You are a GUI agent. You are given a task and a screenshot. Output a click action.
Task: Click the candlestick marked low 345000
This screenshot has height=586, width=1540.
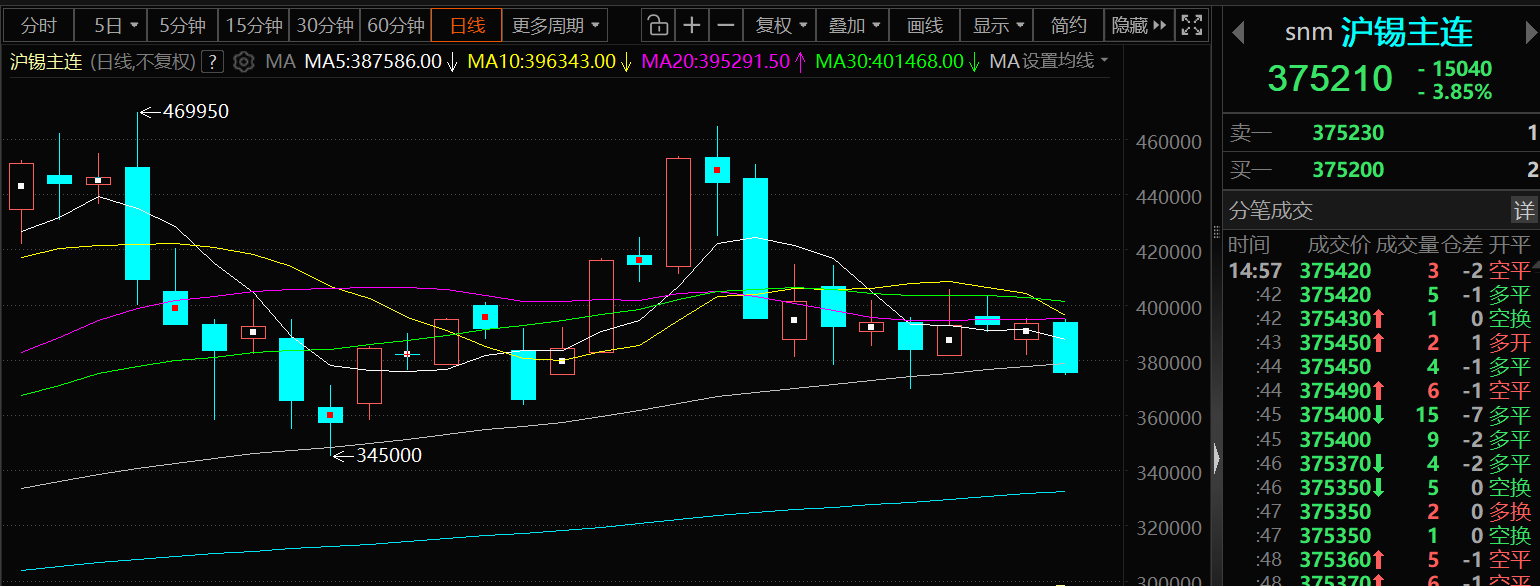point(330,415)
